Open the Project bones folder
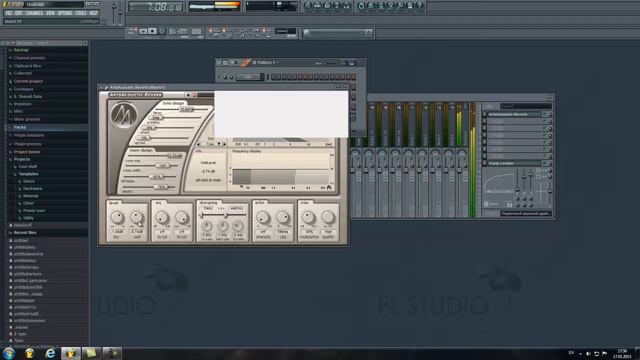Screen dimensions: 640x360 27,152
